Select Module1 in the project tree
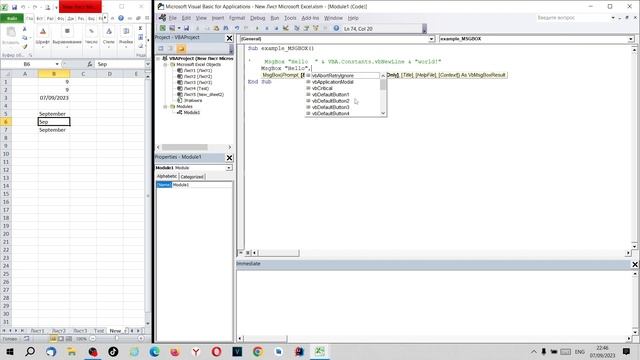Viewport: 640px width, 360px height. 191,112
